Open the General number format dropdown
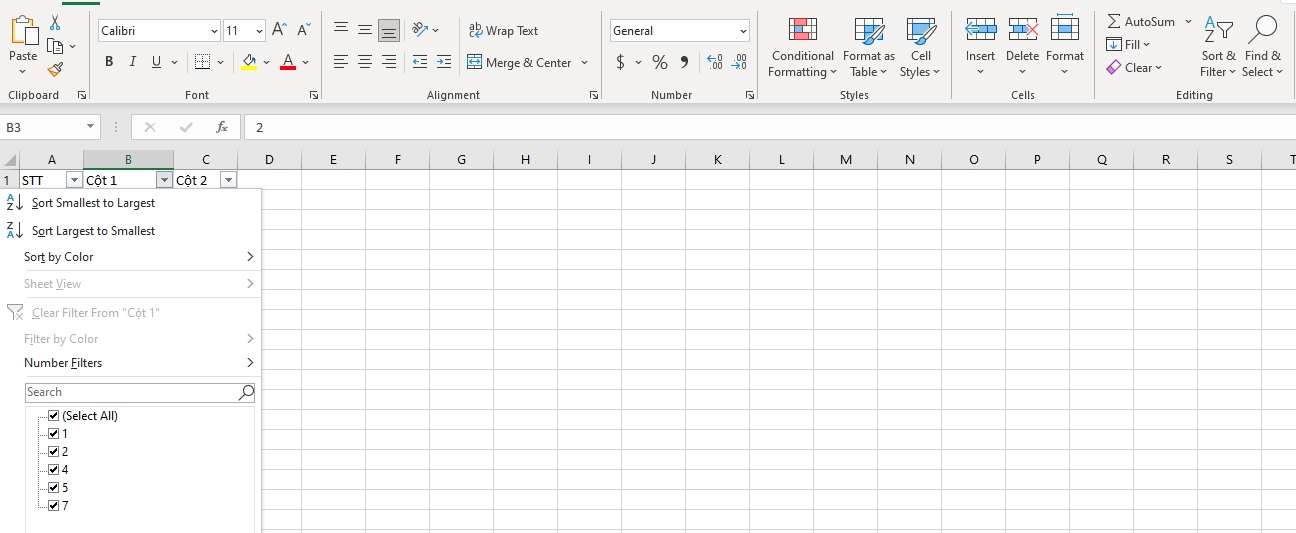The height and width of the screenshot is (533, 1296). tap(743, 31)
